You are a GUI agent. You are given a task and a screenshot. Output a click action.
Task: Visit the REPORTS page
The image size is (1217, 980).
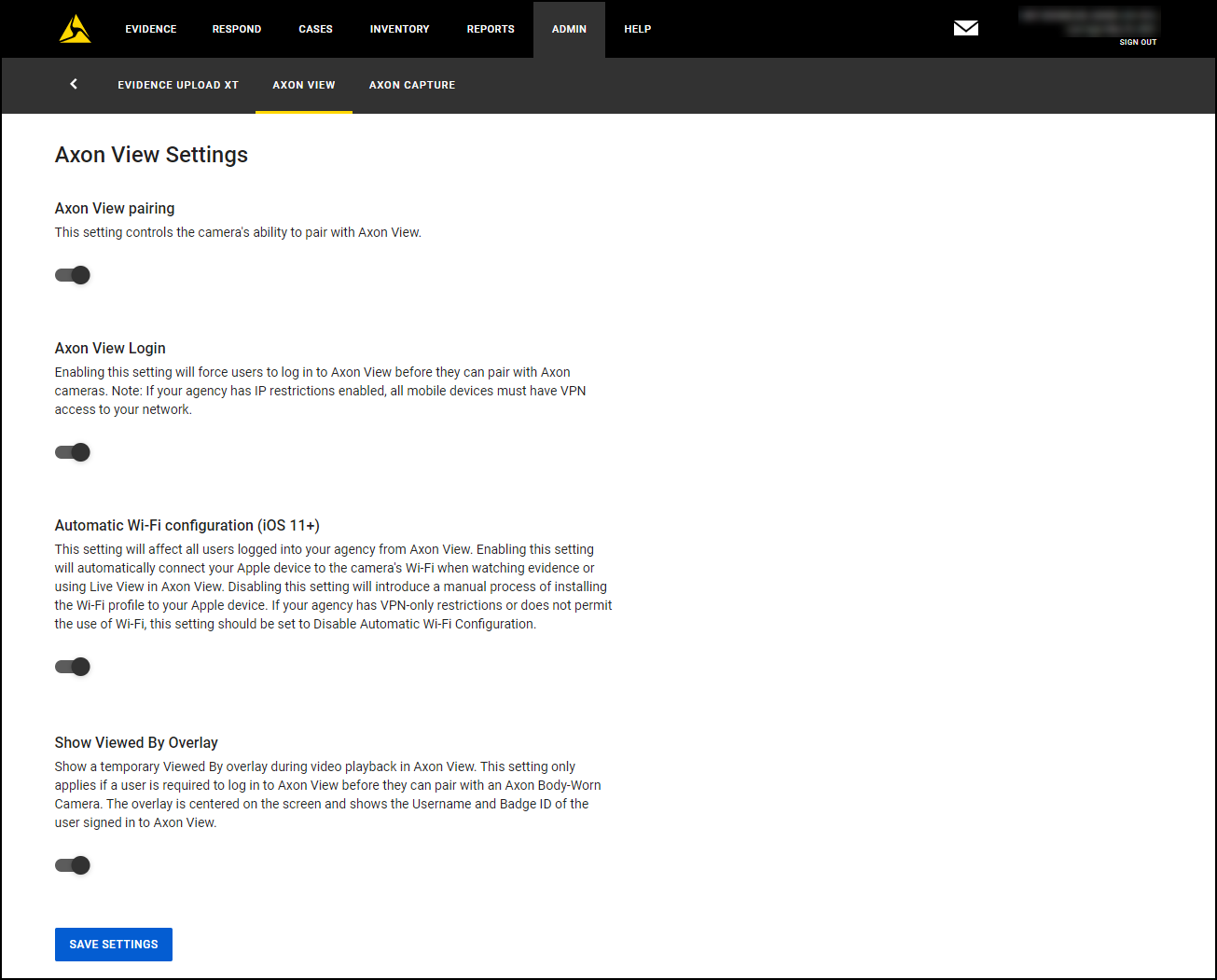490,28
